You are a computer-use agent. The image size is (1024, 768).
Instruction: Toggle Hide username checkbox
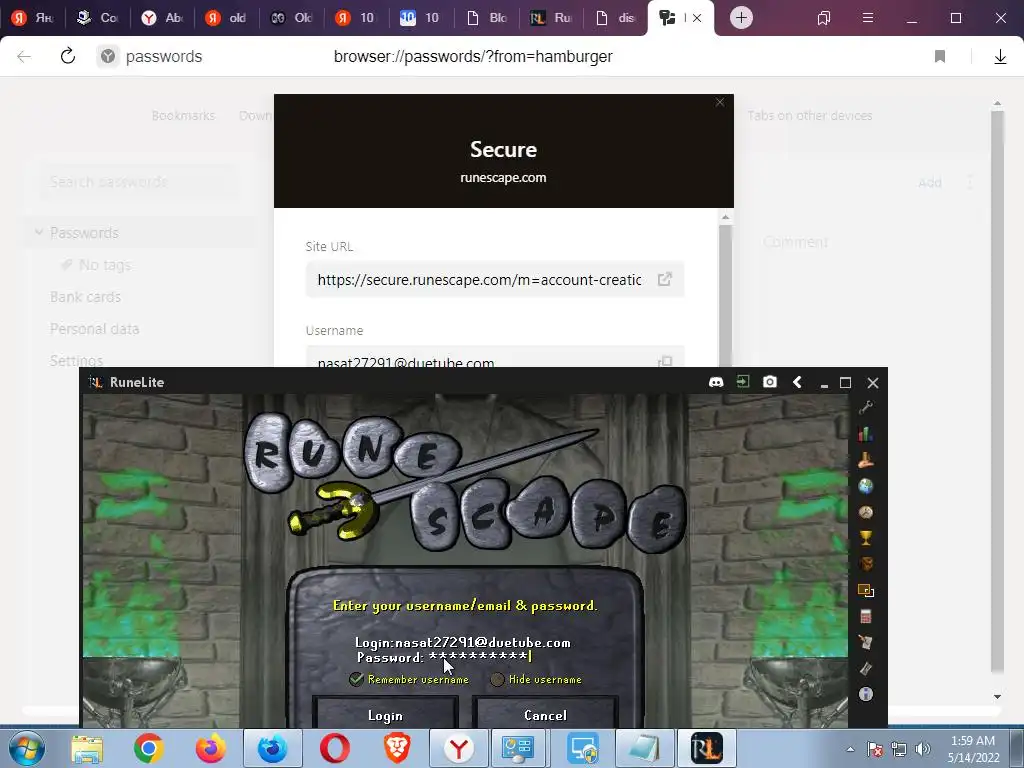coord(498,679)
